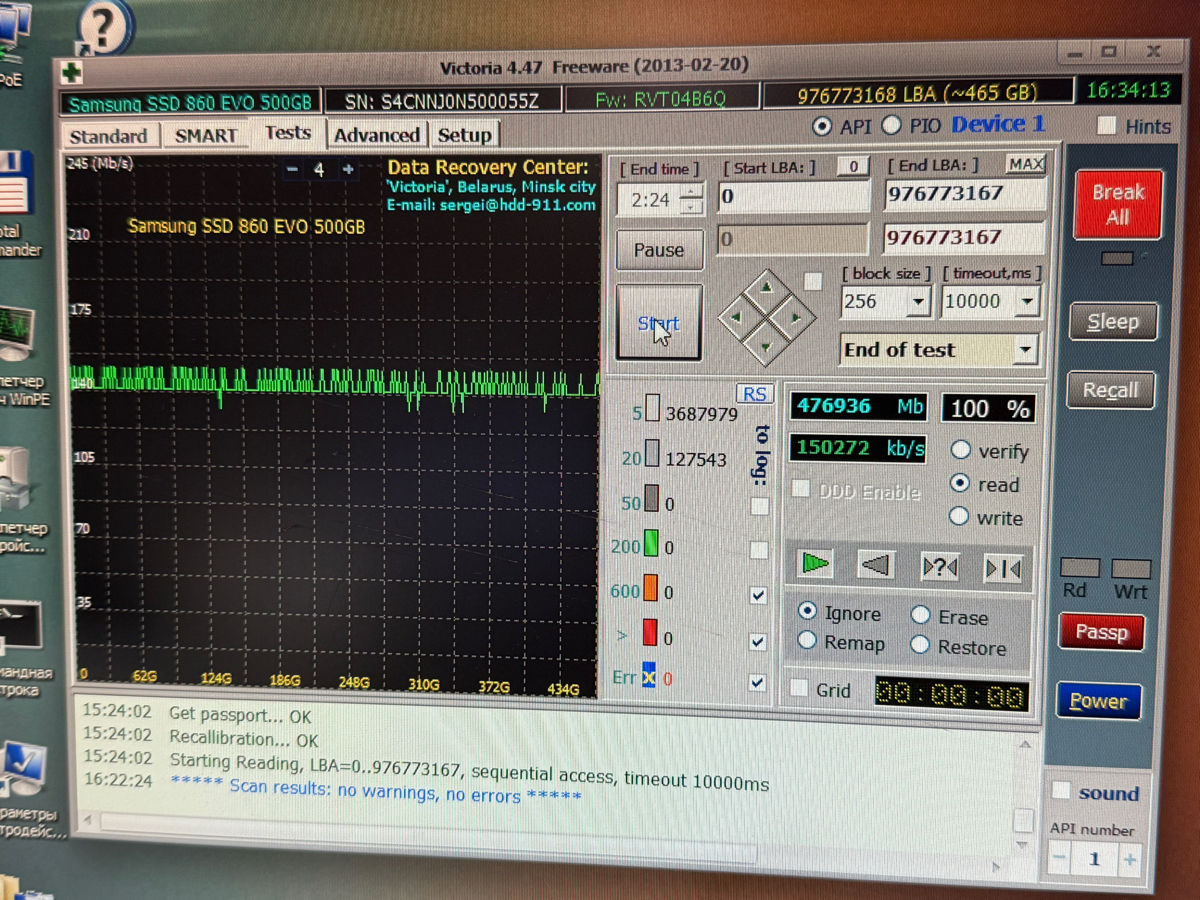Click the orange 600 ms block swatch

coord(650,591)
